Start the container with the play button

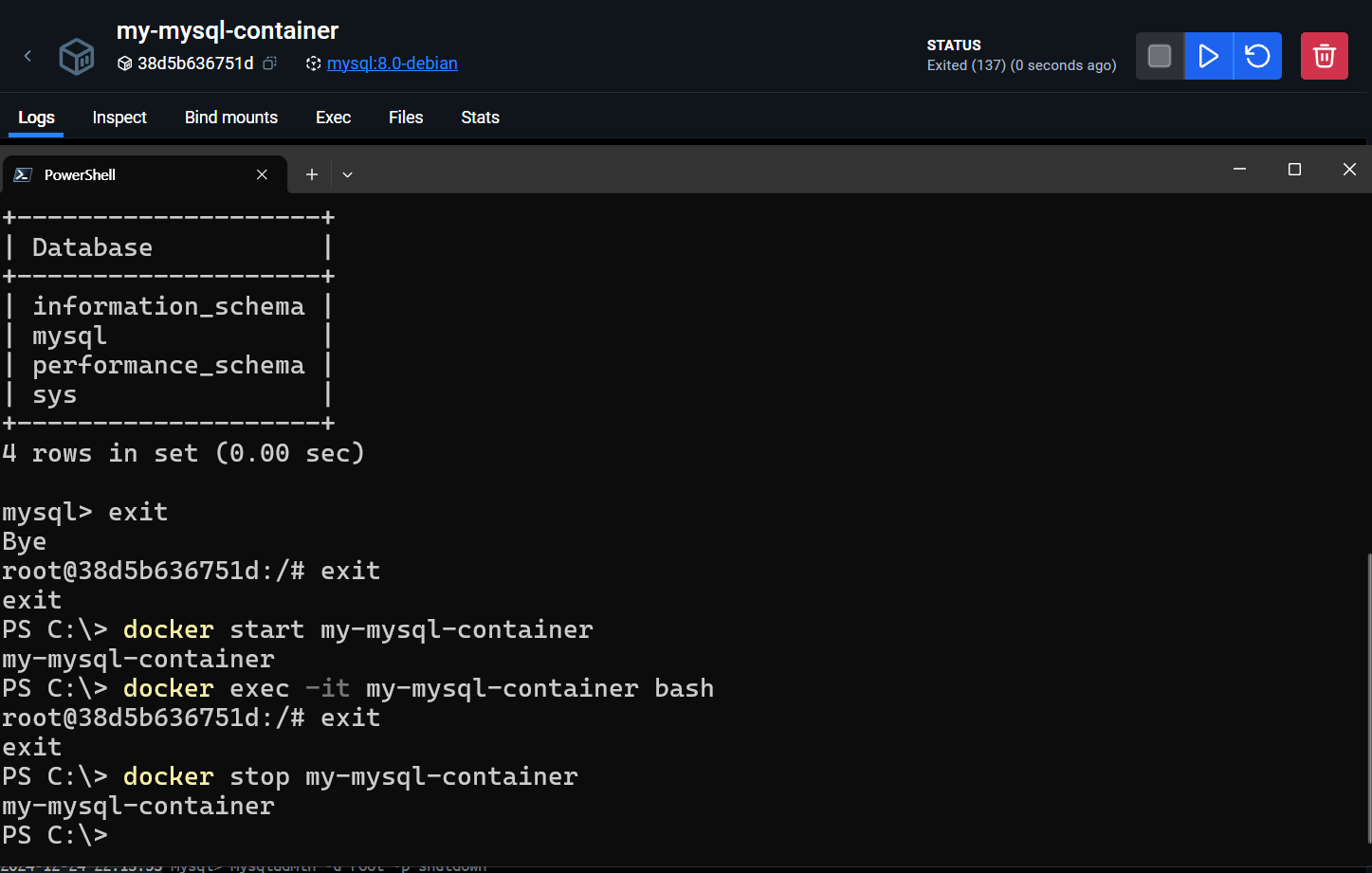(1208, 56)
